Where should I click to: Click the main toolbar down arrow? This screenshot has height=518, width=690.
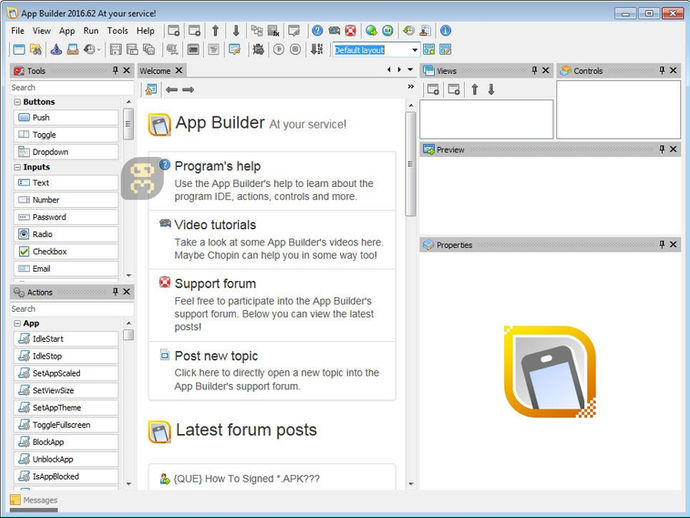pyautogui.click(x=236, y=31)
